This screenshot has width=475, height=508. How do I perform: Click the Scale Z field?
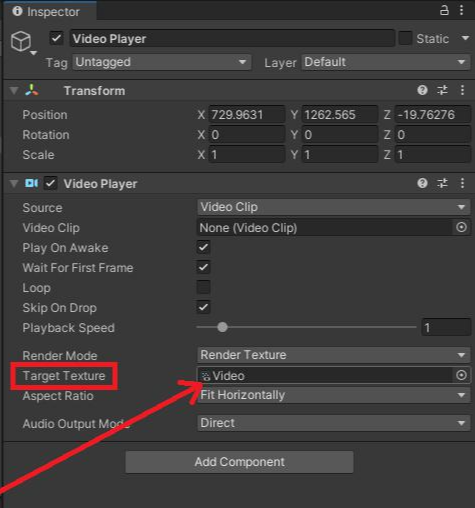pyautogui.click(x=433, y=155)
